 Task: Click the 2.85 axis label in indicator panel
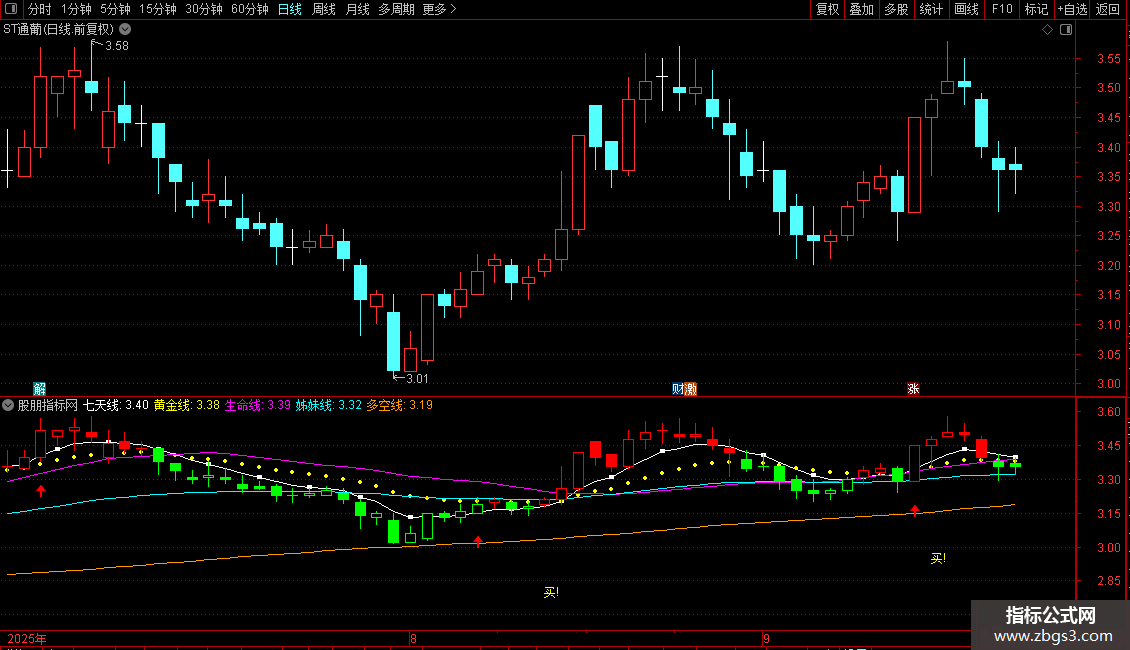tap(1108, 581)
